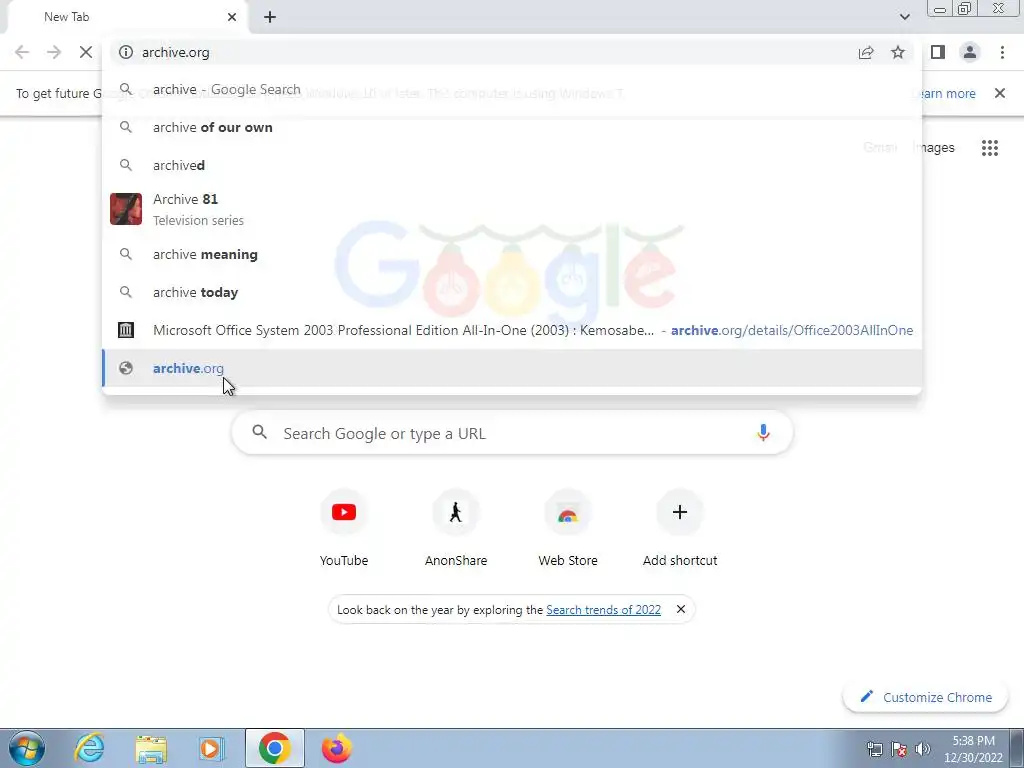
Task: Go forward to next page
Action: (54, 52)
